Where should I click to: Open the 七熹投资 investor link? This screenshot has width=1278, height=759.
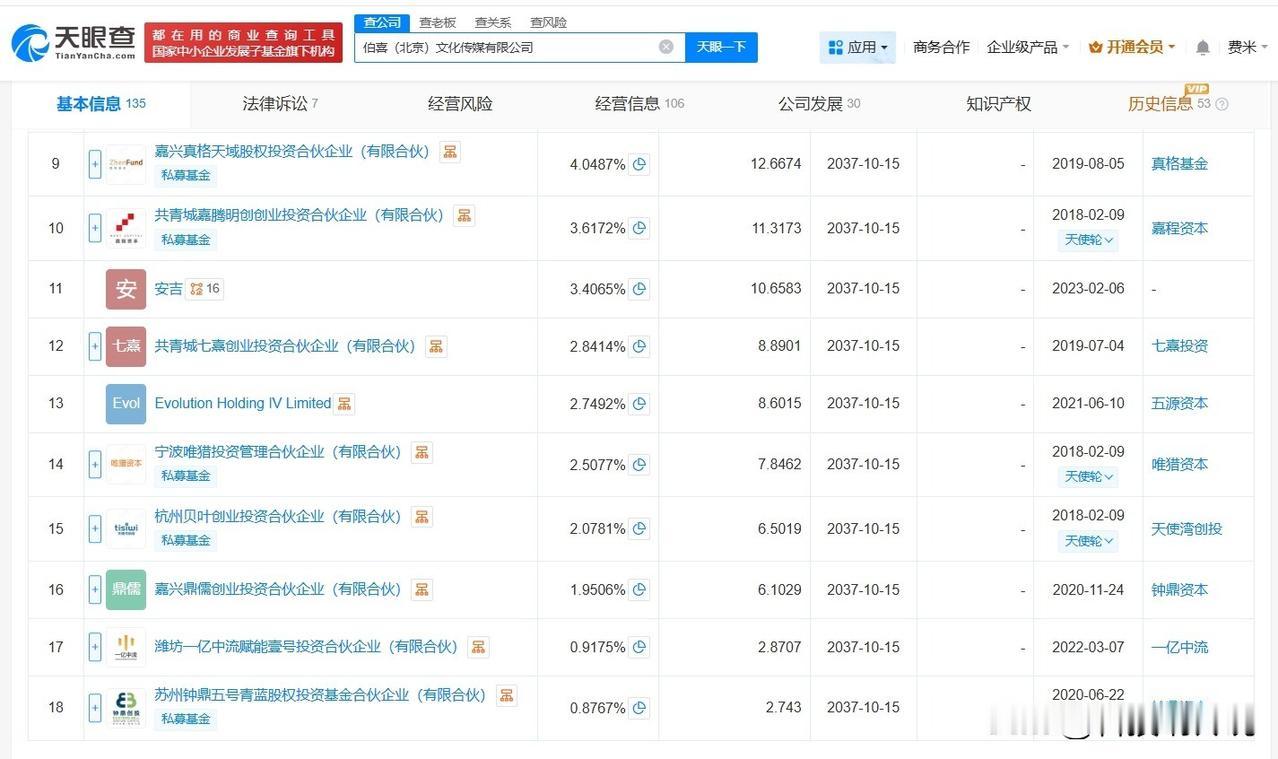(x=1179, y=347)
